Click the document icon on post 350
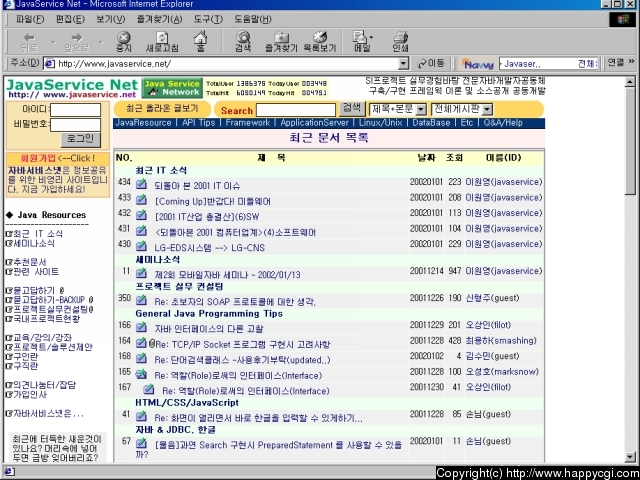Image resolution: width=640 pixels, height=480 pixels. click(141, 300)
